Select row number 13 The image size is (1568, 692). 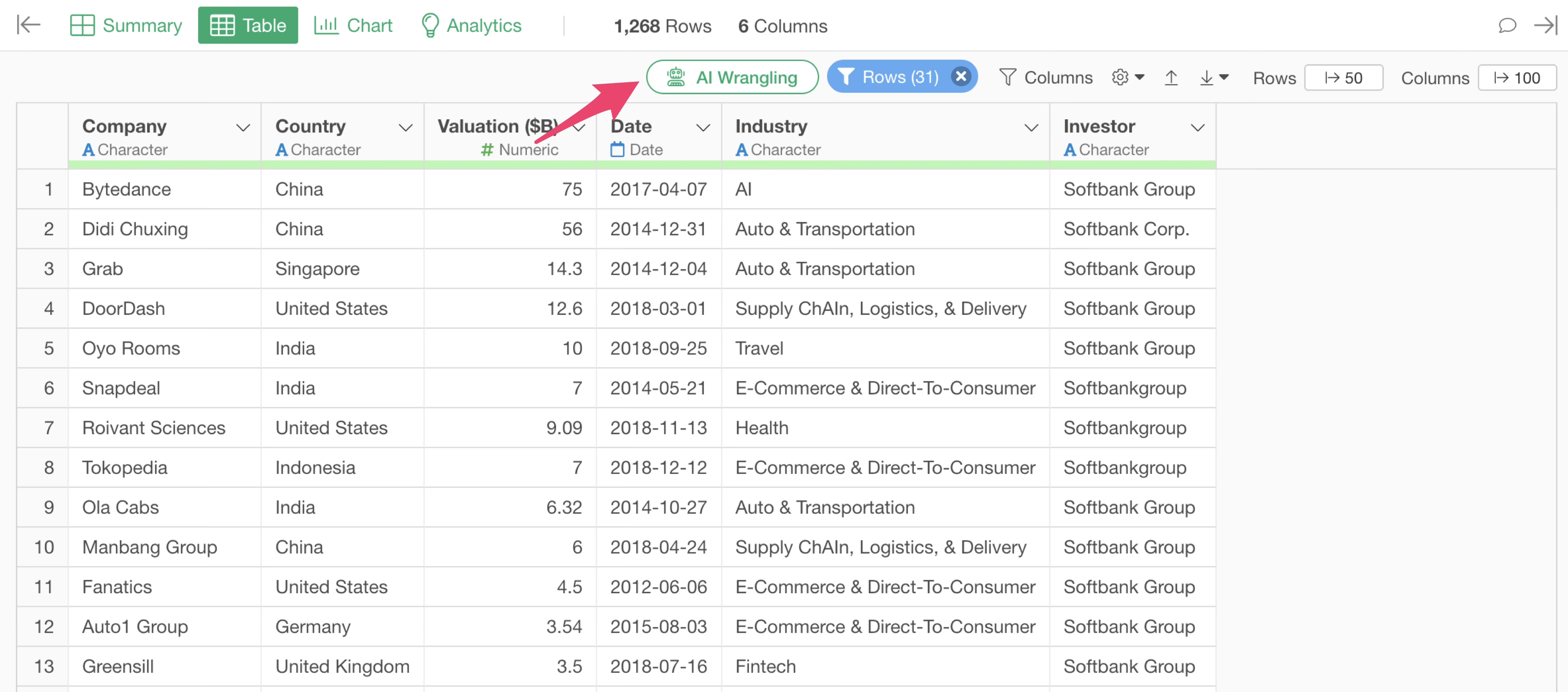click(42, 666)
